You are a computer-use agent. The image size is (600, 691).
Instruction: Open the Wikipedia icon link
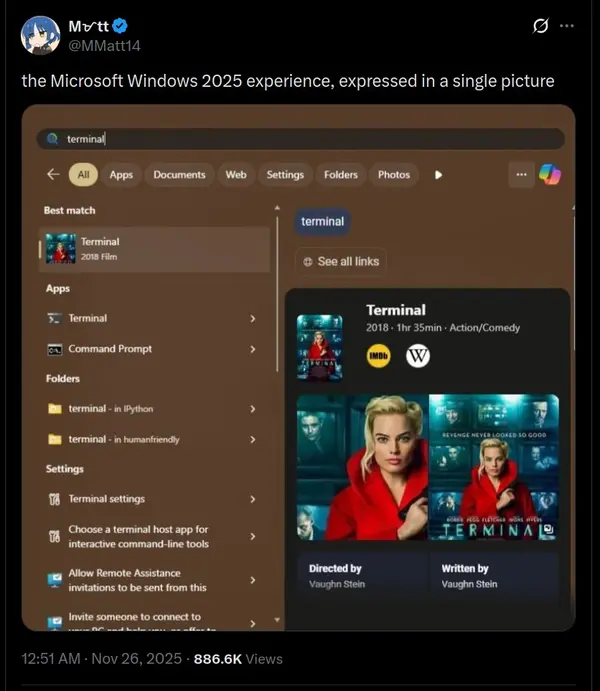click(x=418, y=355)
